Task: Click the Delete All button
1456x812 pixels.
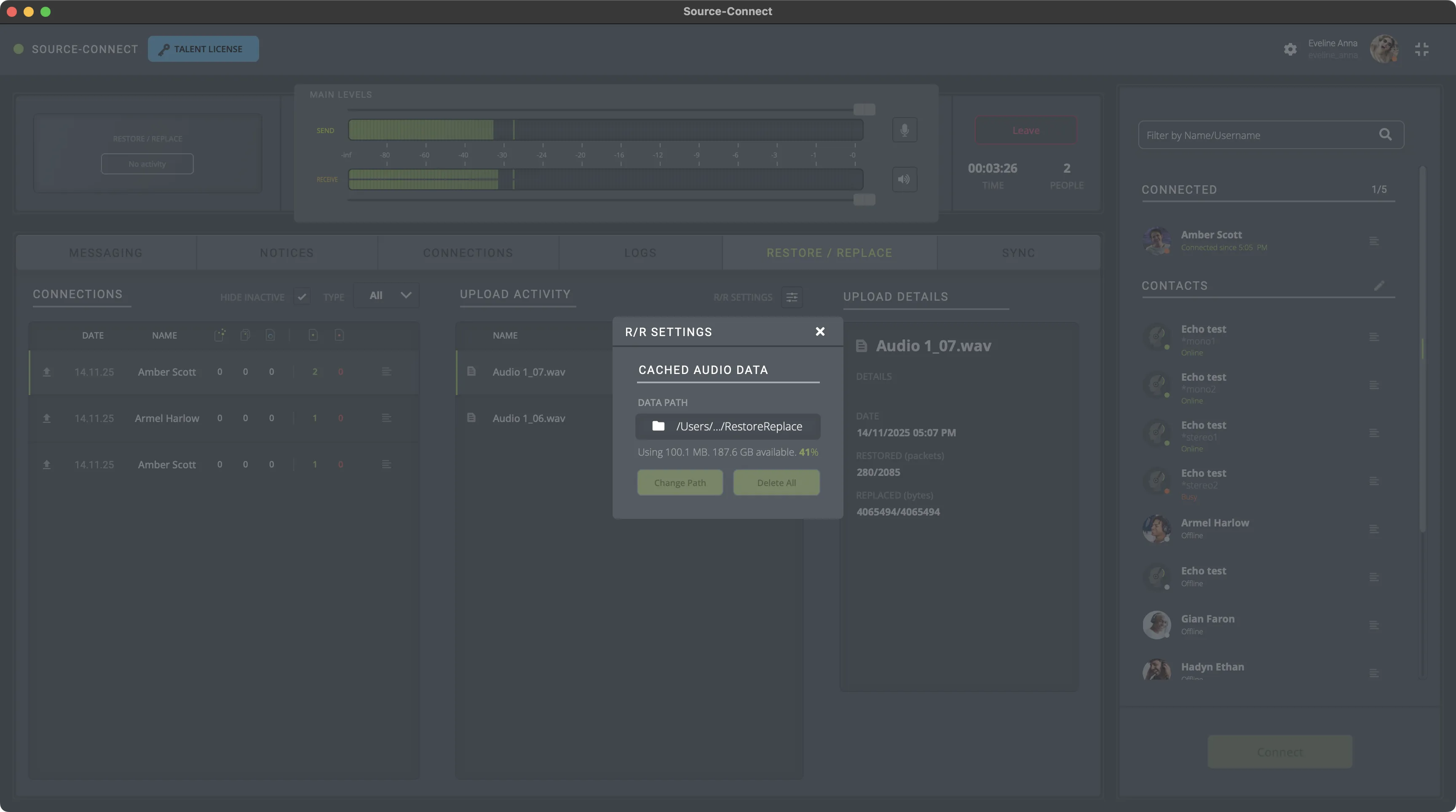Action: 776,483
